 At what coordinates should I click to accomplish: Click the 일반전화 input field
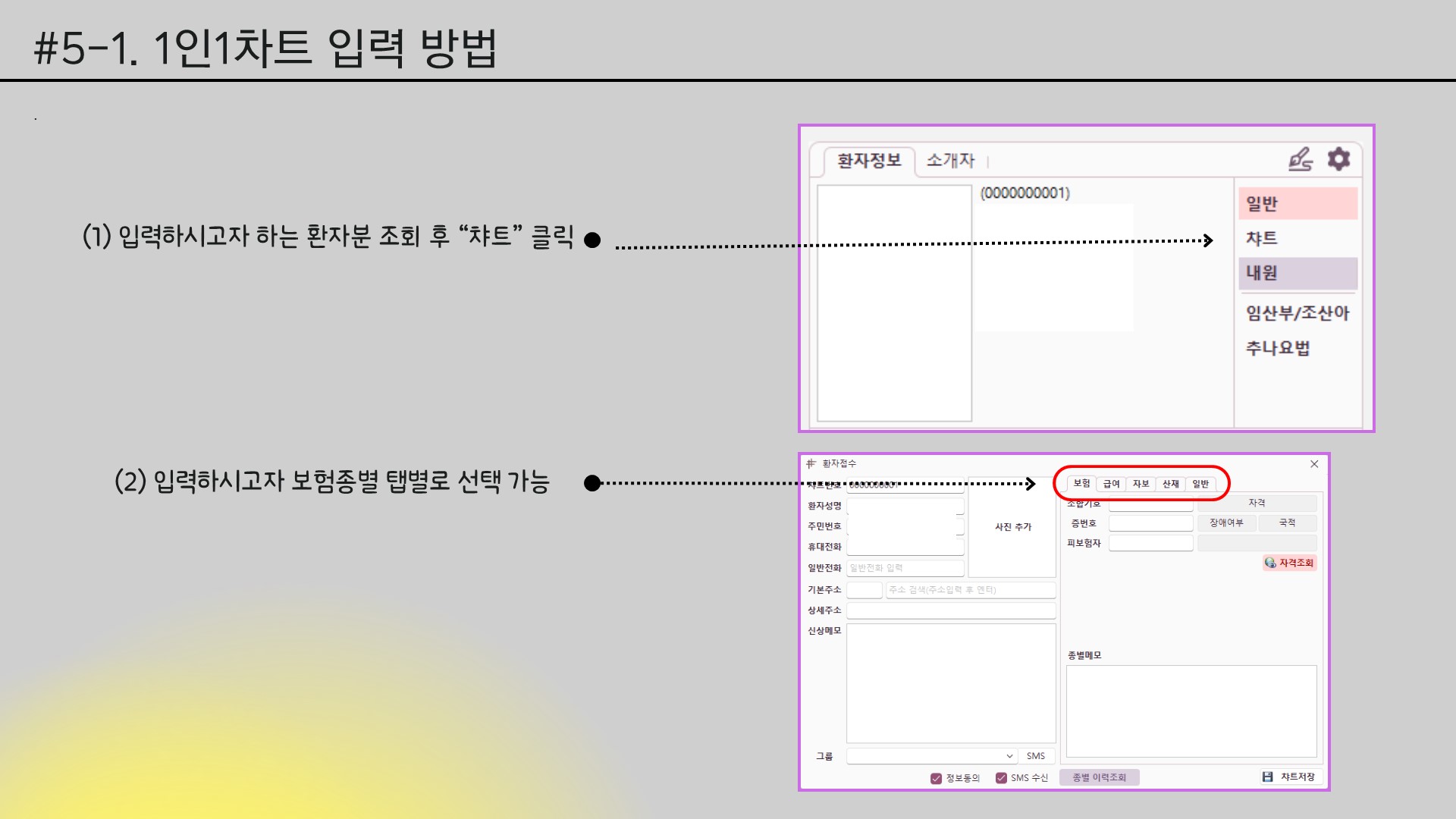point(905,568)
